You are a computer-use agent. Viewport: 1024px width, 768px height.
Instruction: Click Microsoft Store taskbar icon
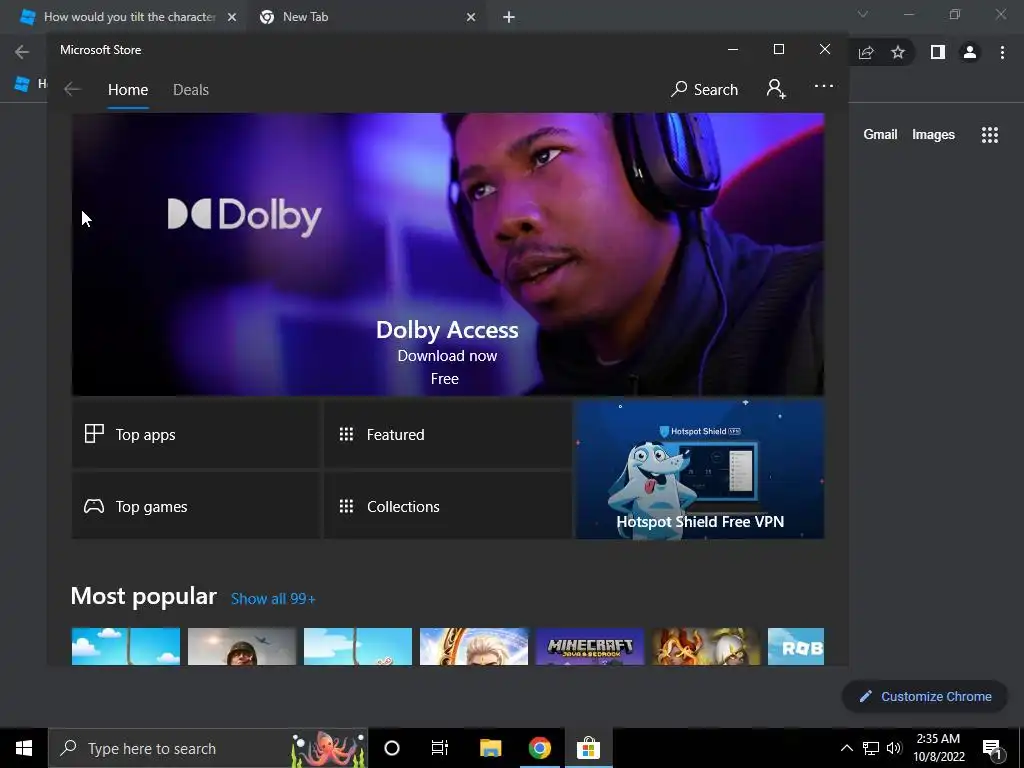tap(588, 748)
